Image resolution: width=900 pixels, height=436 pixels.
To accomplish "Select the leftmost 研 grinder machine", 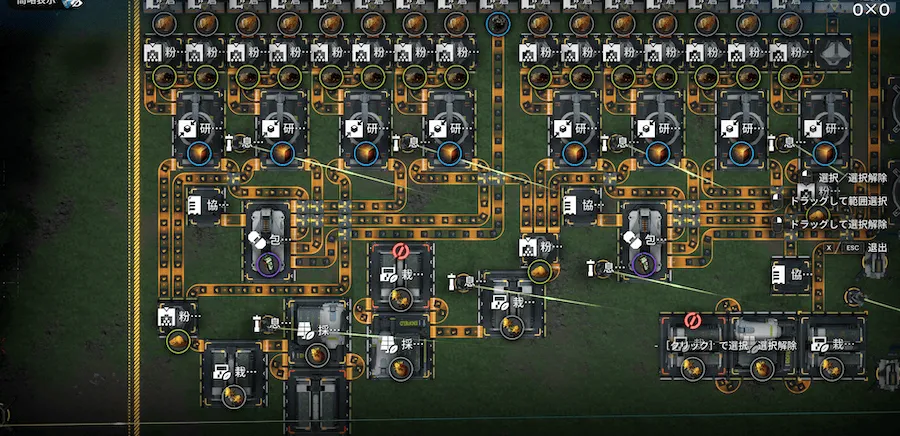I will [199, 129].
